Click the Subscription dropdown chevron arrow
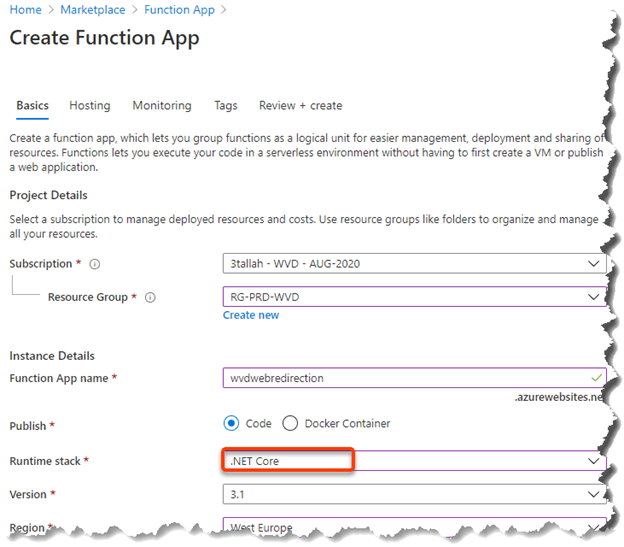 point(593,263)
